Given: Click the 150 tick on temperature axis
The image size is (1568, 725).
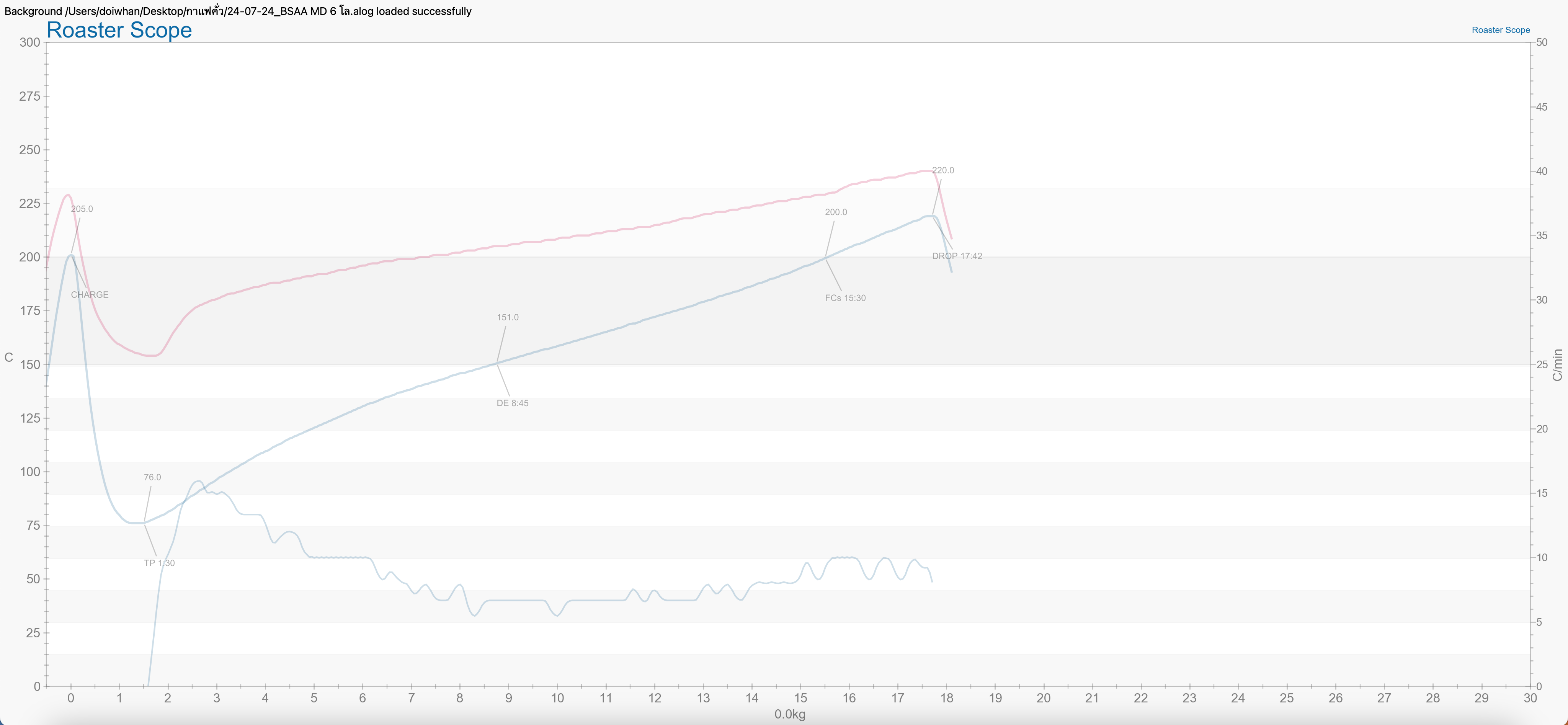Looking at the screenshot, I should tap(30, 365).
